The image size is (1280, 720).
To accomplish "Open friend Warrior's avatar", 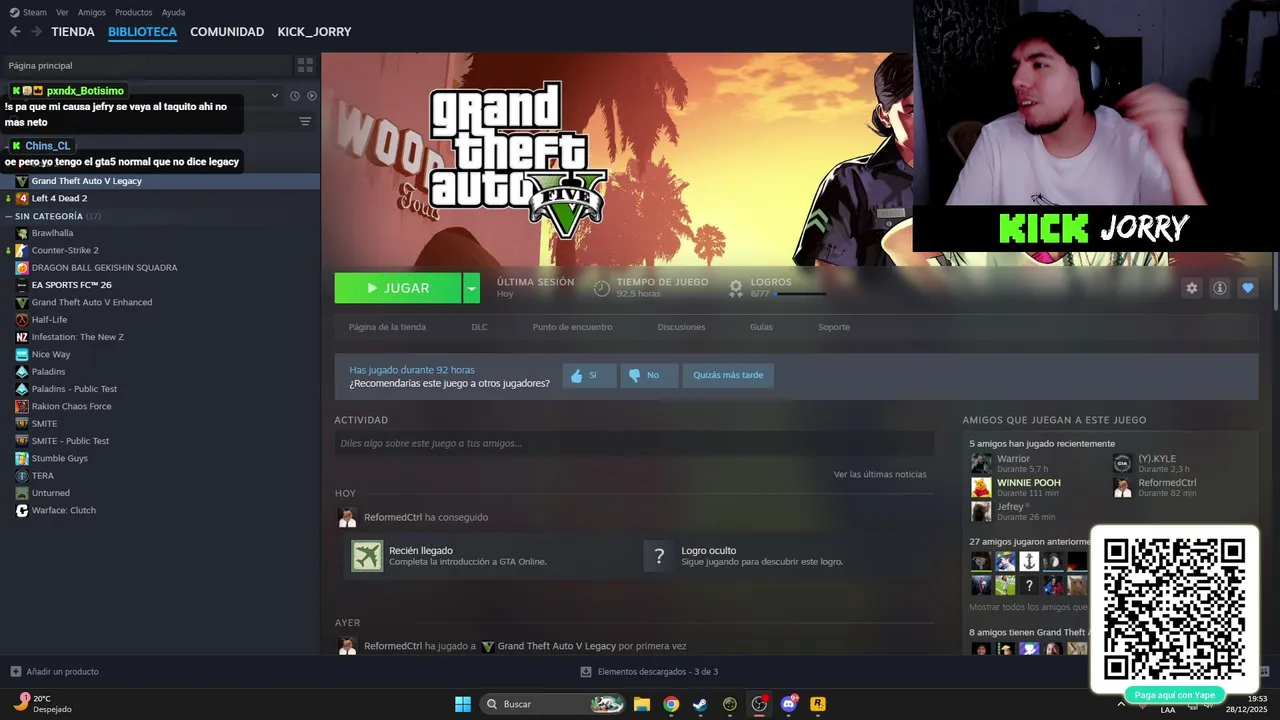I will (x=981, y=463).
